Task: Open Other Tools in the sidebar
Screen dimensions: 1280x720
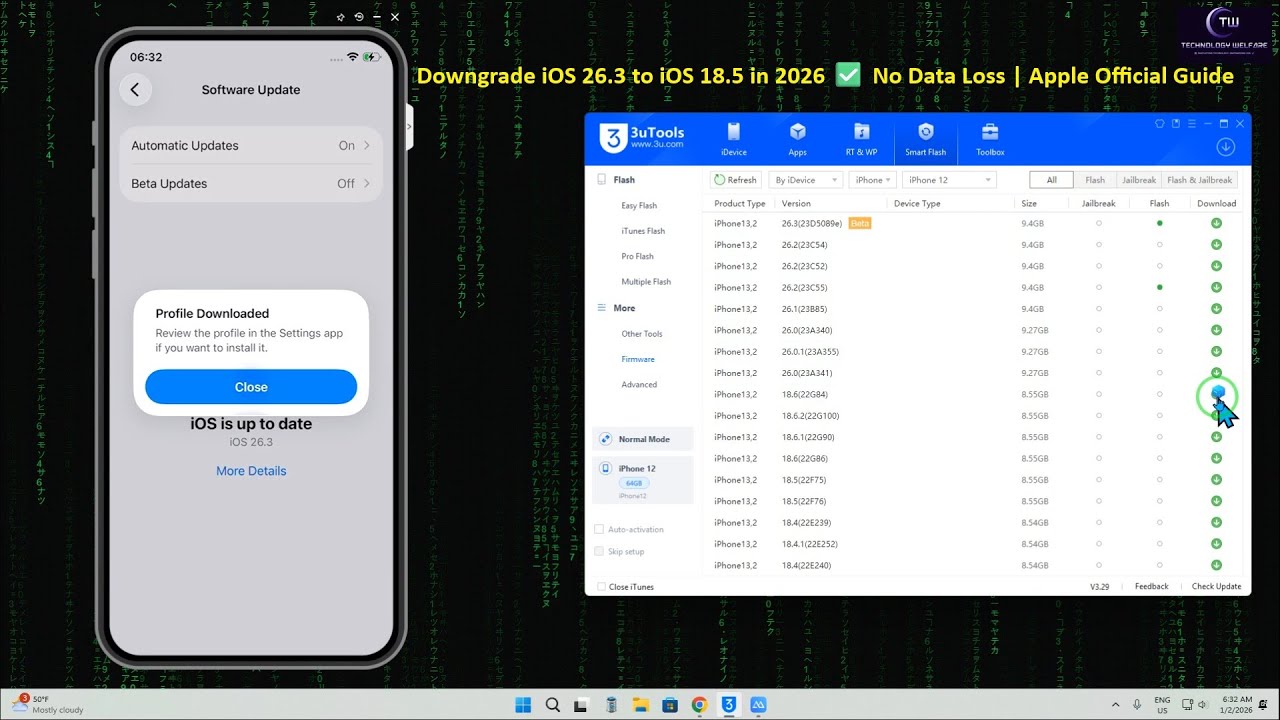Action: [642, 334]
